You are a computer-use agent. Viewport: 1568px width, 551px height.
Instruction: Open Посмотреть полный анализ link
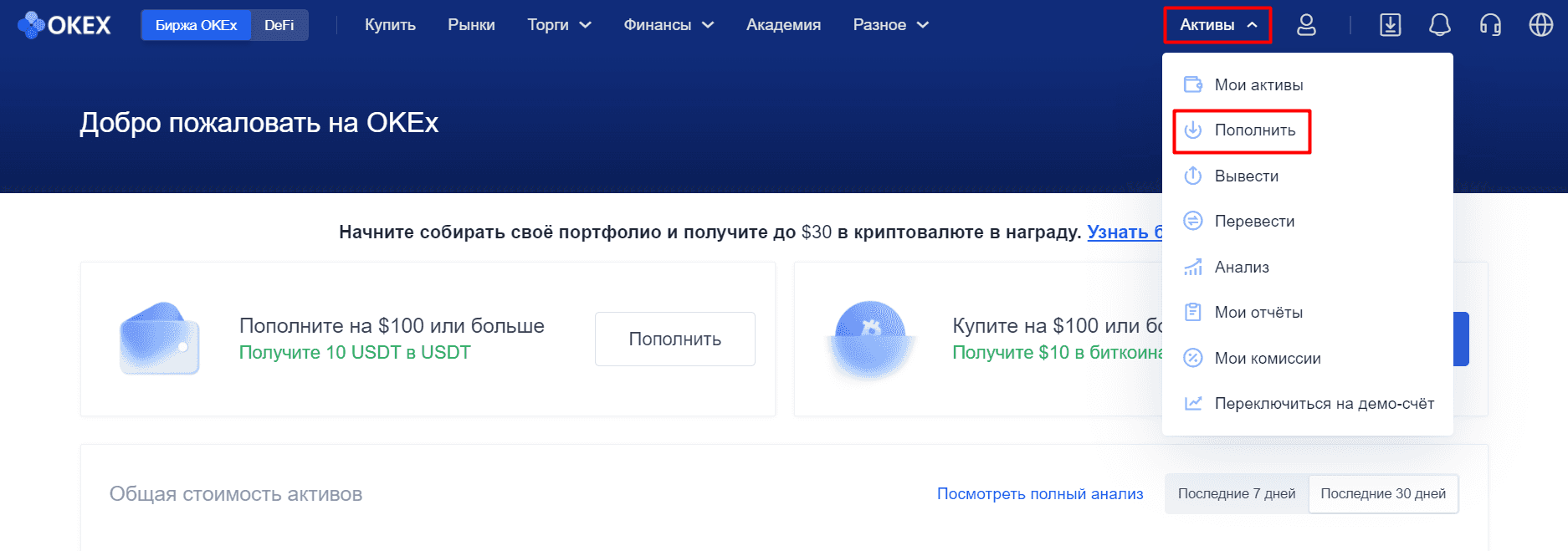point(1040,493)
